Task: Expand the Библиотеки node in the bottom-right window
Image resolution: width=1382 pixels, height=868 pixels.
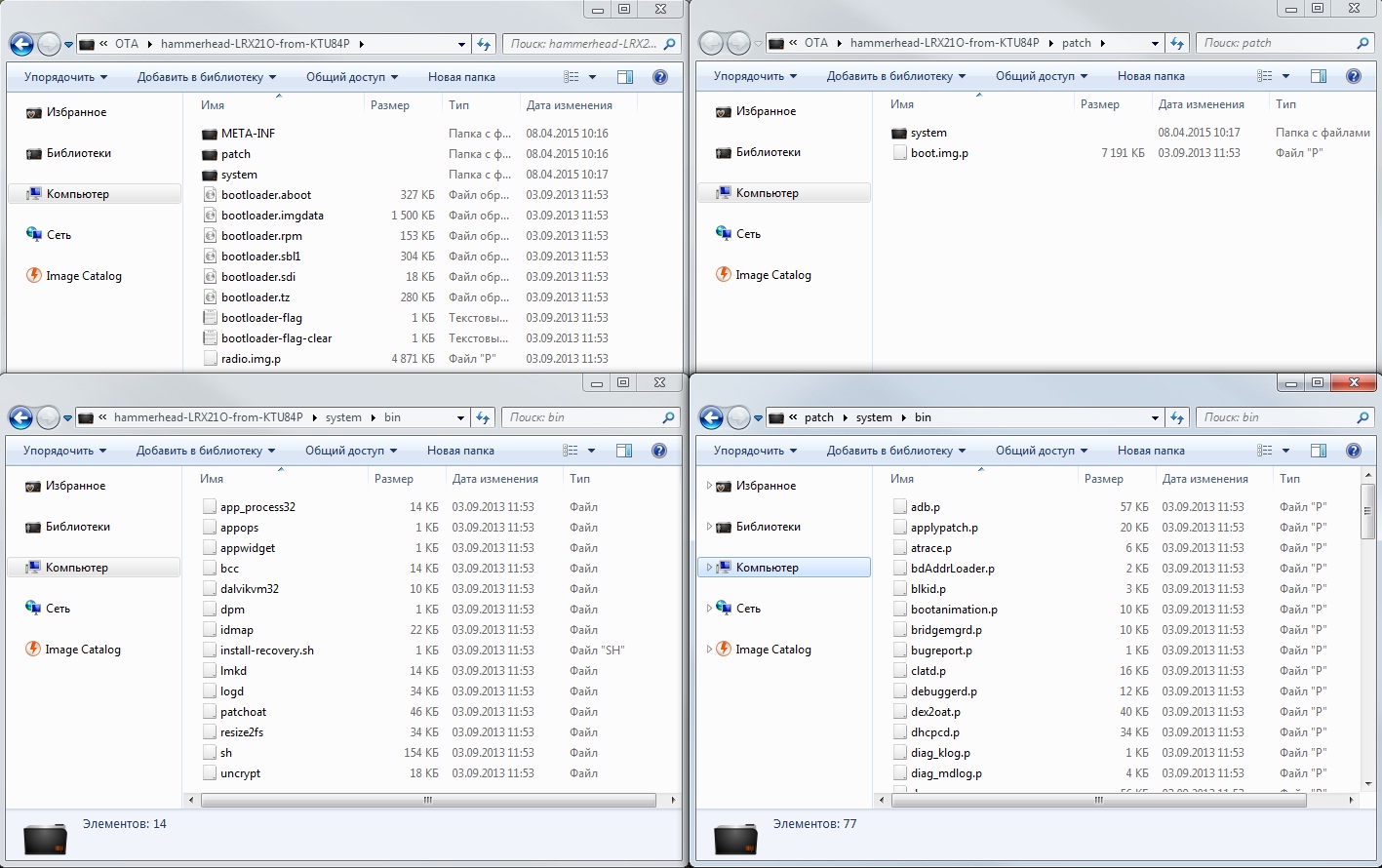Action: (709, 527)
